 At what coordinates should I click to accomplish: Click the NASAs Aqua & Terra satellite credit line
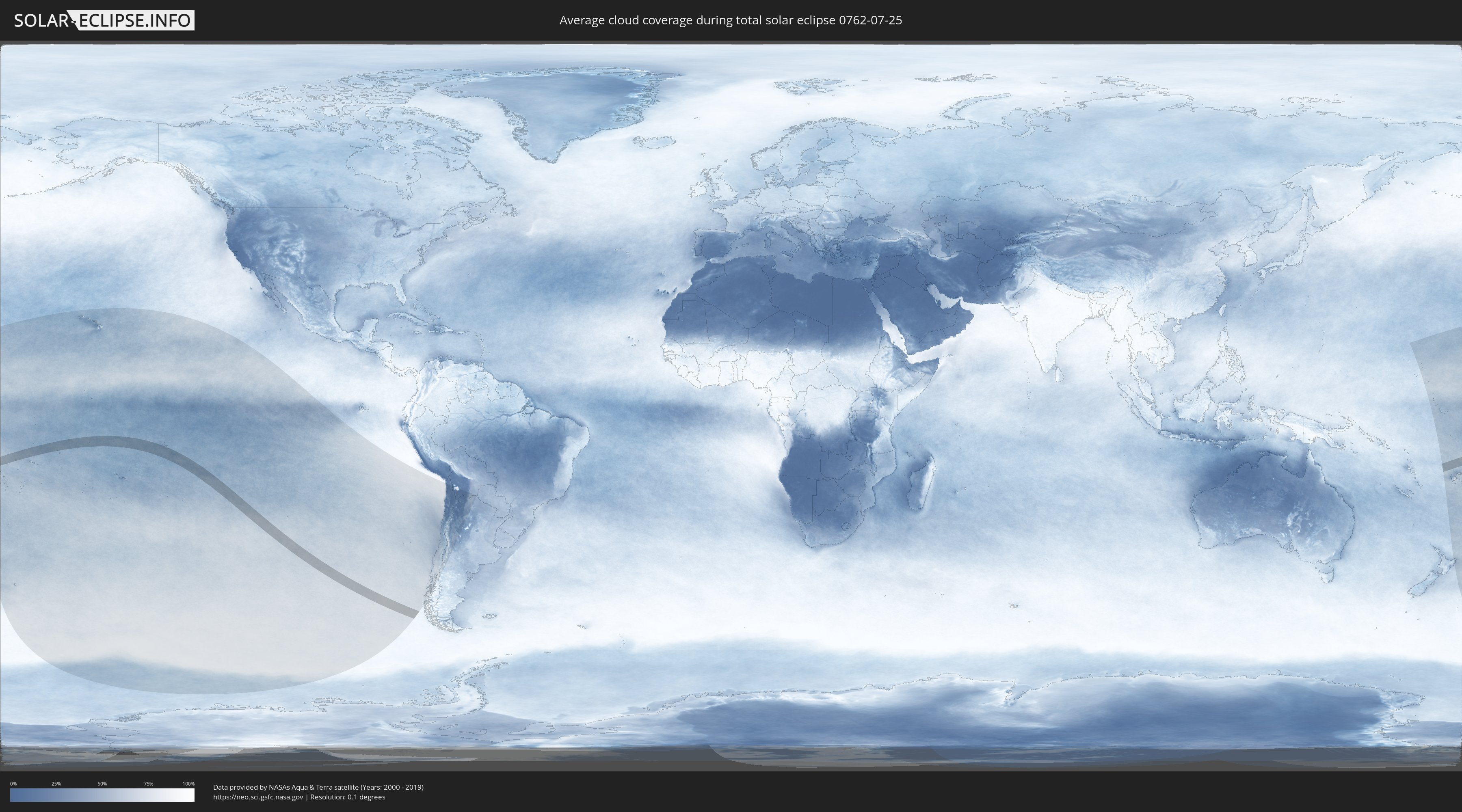(318, 787)
